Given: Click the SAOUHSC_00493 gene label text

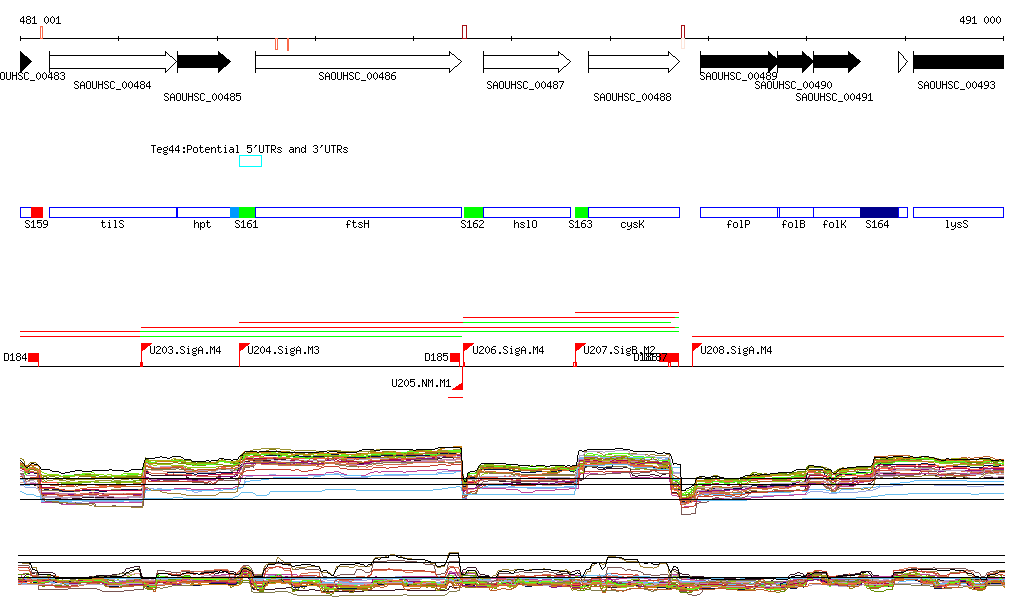Looking at the screenshot, I should click(956, 85).
